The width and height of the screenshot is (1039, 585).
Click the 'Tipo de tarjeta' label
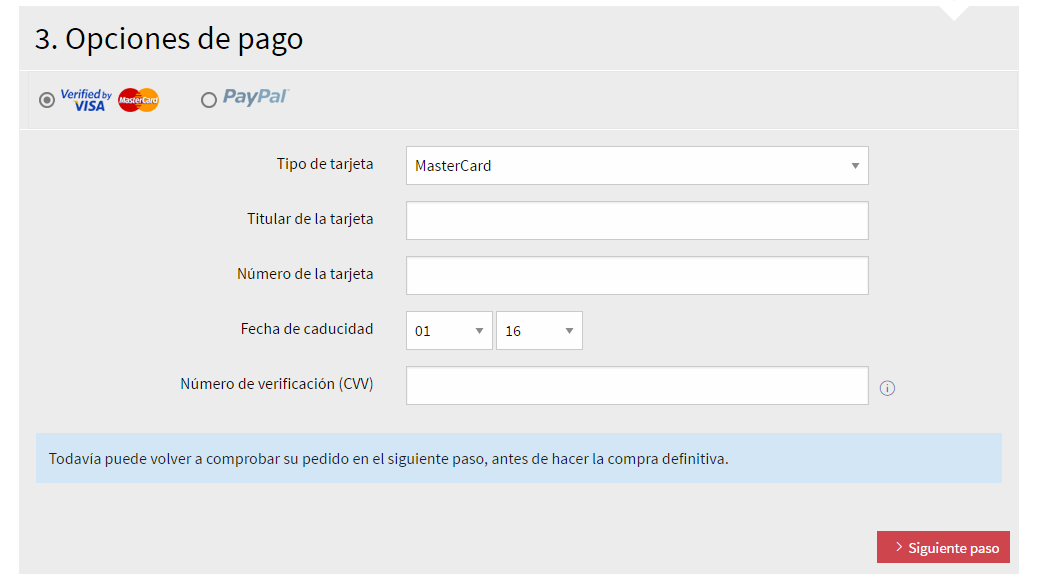click(325, 164)
